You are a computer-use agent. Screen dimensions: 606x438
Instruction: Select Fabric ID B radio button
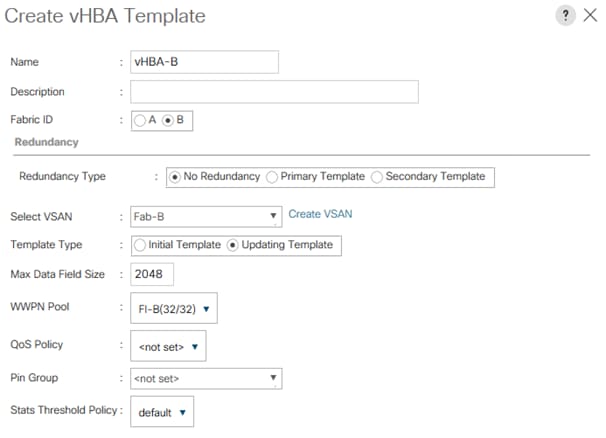168,120
